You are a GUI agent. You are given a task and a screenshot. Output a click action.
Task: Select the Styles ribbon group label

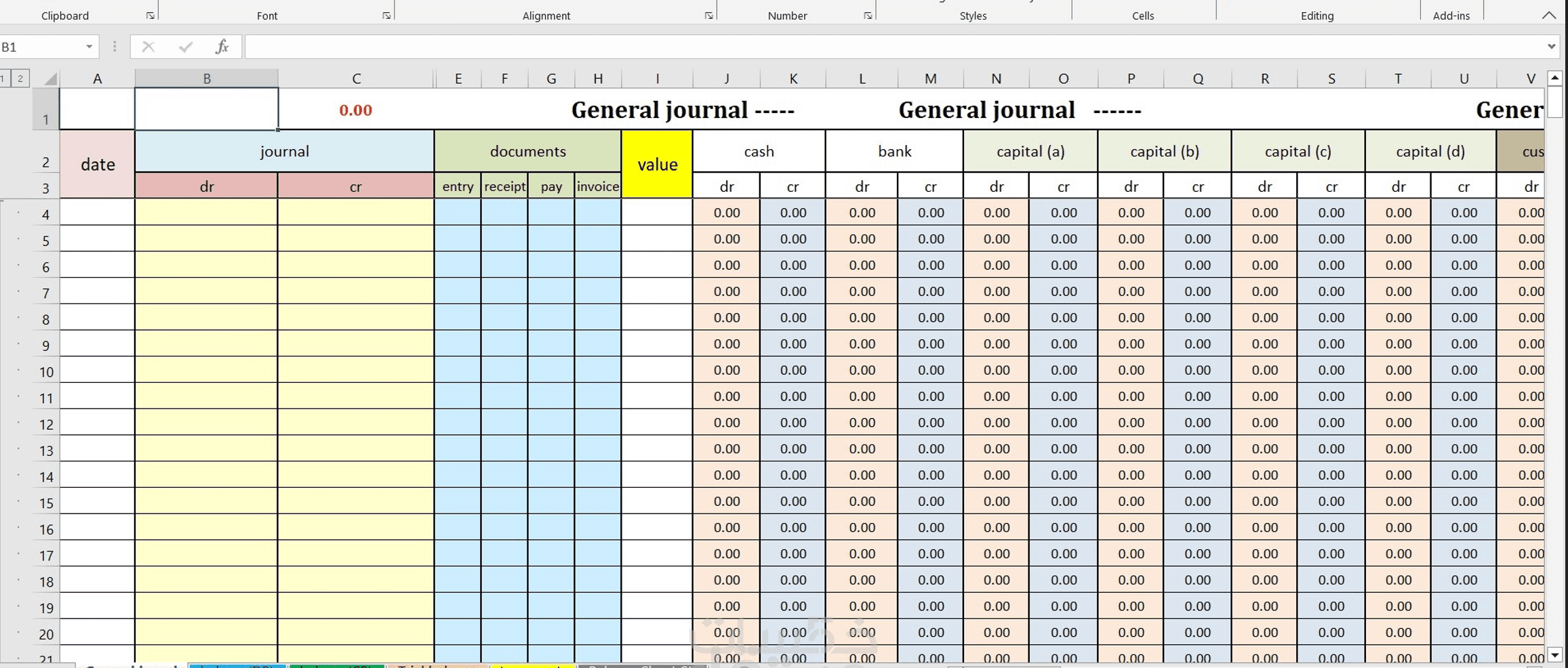tap(973, 16)
